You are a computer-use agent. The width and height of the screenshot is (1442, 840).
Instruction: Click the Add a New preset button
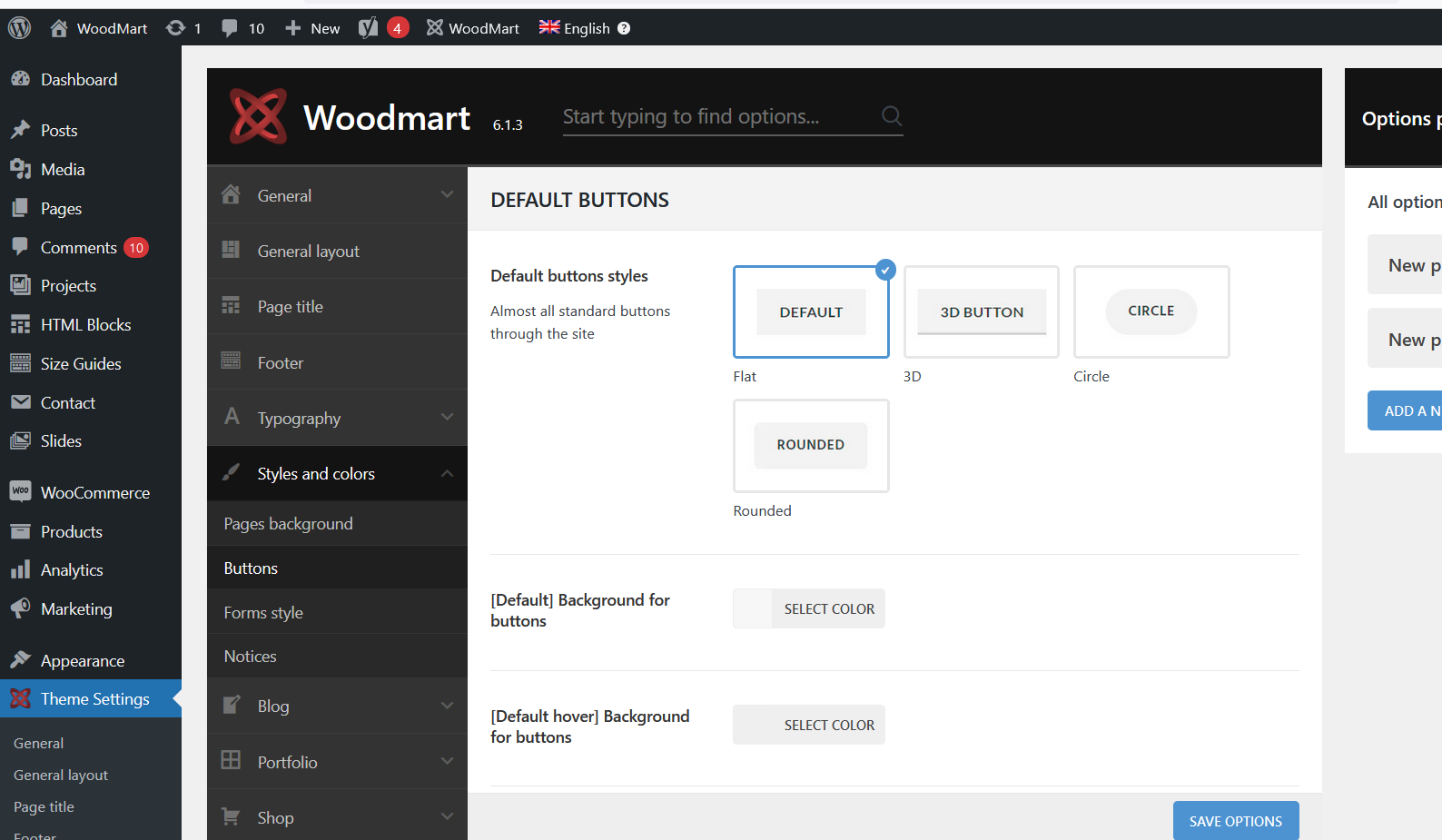(x=1405, y=410)
